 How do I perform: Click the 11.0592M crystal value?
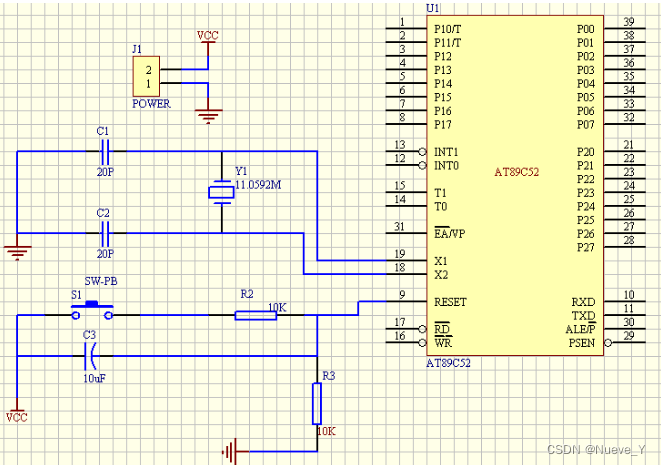[258, 185]
